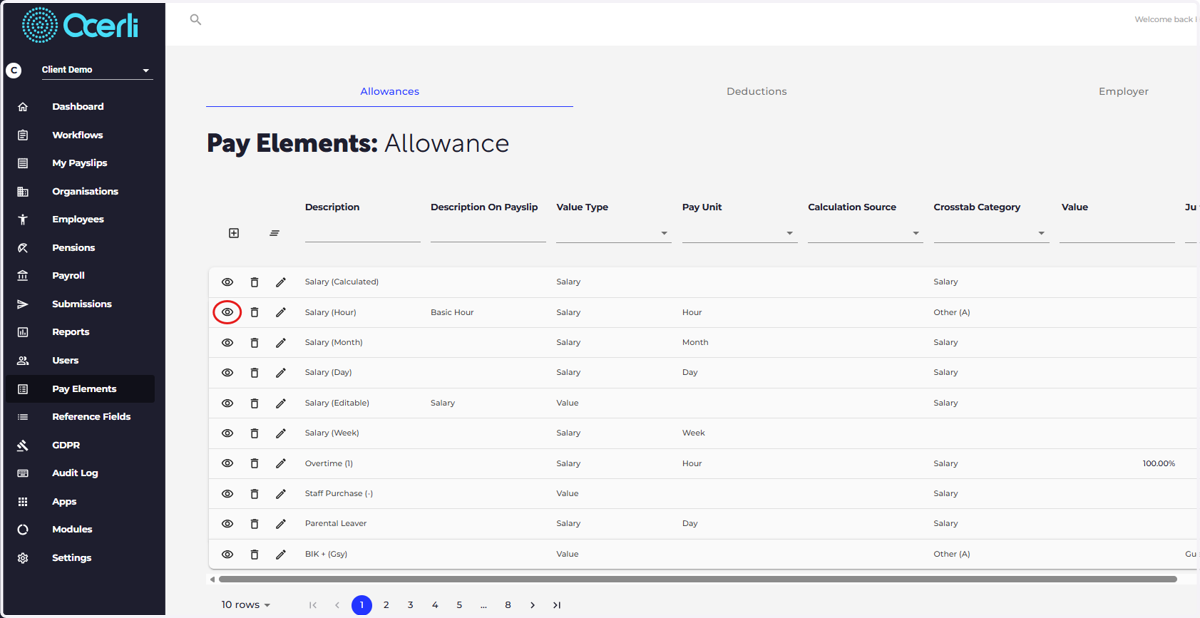Click the add new pay element icon
The width and height of the screenshot is (1200, 618).
(x=234, y=233)
